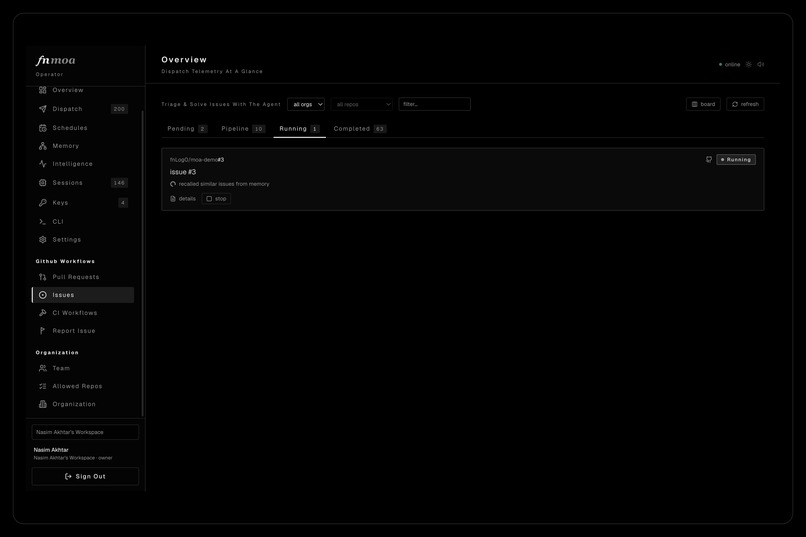Screen dimensions: 806x537
Task: Go to Schedules in the sidebar
Action: tap(82, 128)
